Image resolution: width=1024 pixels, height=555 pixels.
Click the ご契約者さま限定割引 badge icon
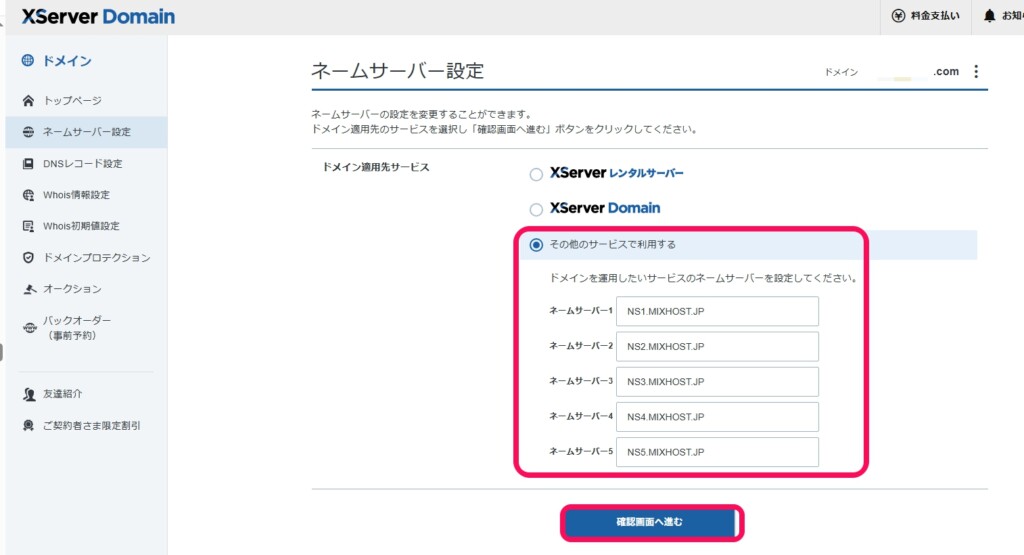pos(28,425)
